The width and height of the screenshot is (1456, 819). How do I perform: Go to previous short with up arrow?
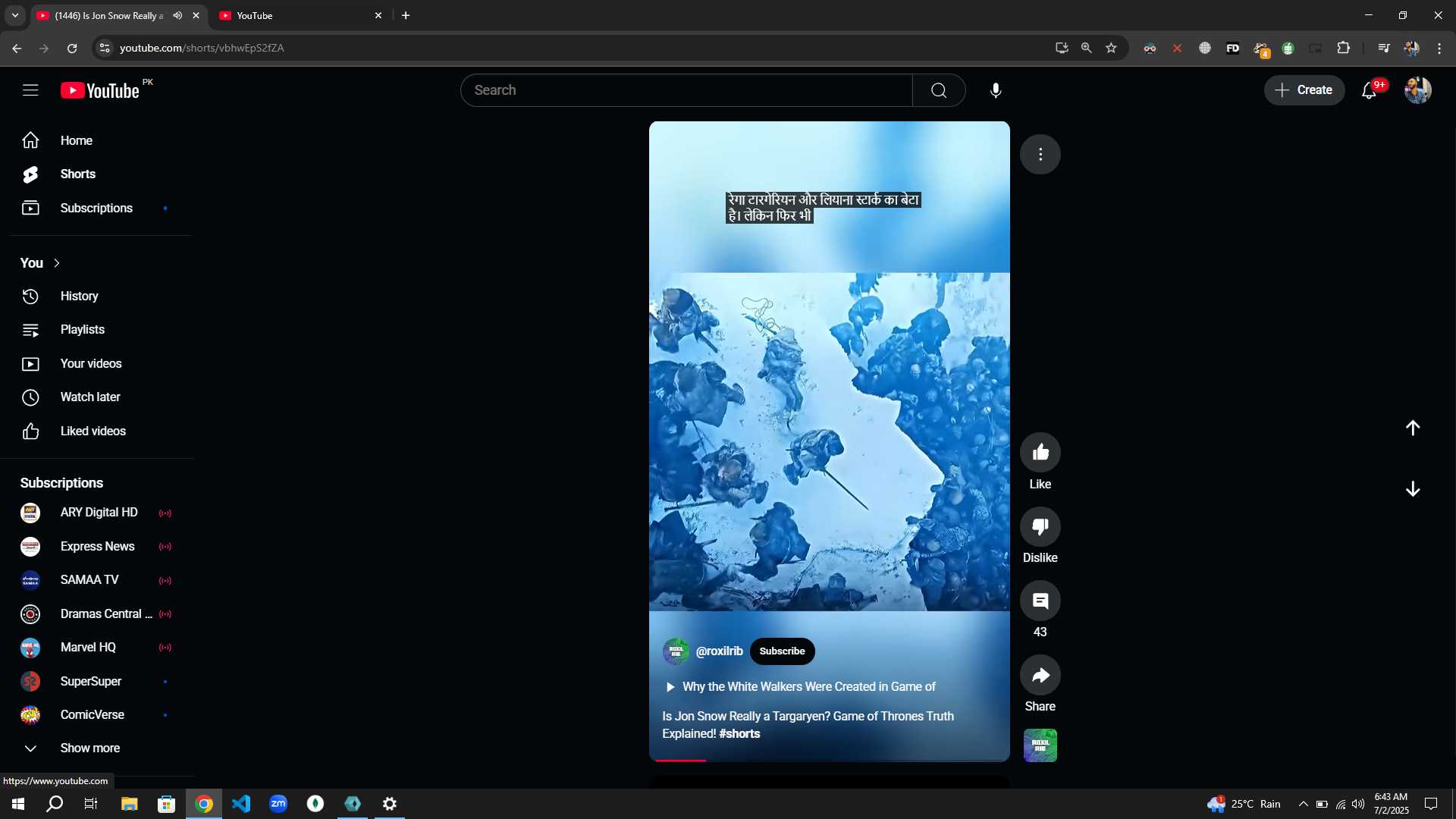pos(1413,428)
